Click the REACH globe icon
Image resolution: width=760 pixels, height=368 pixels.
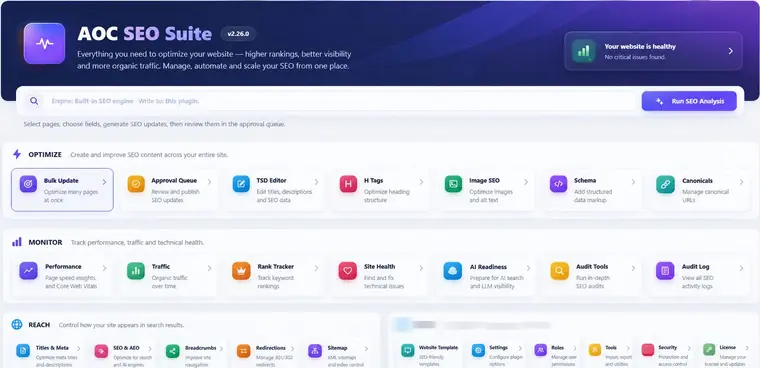pyautogui.click(x=17, y=324)
